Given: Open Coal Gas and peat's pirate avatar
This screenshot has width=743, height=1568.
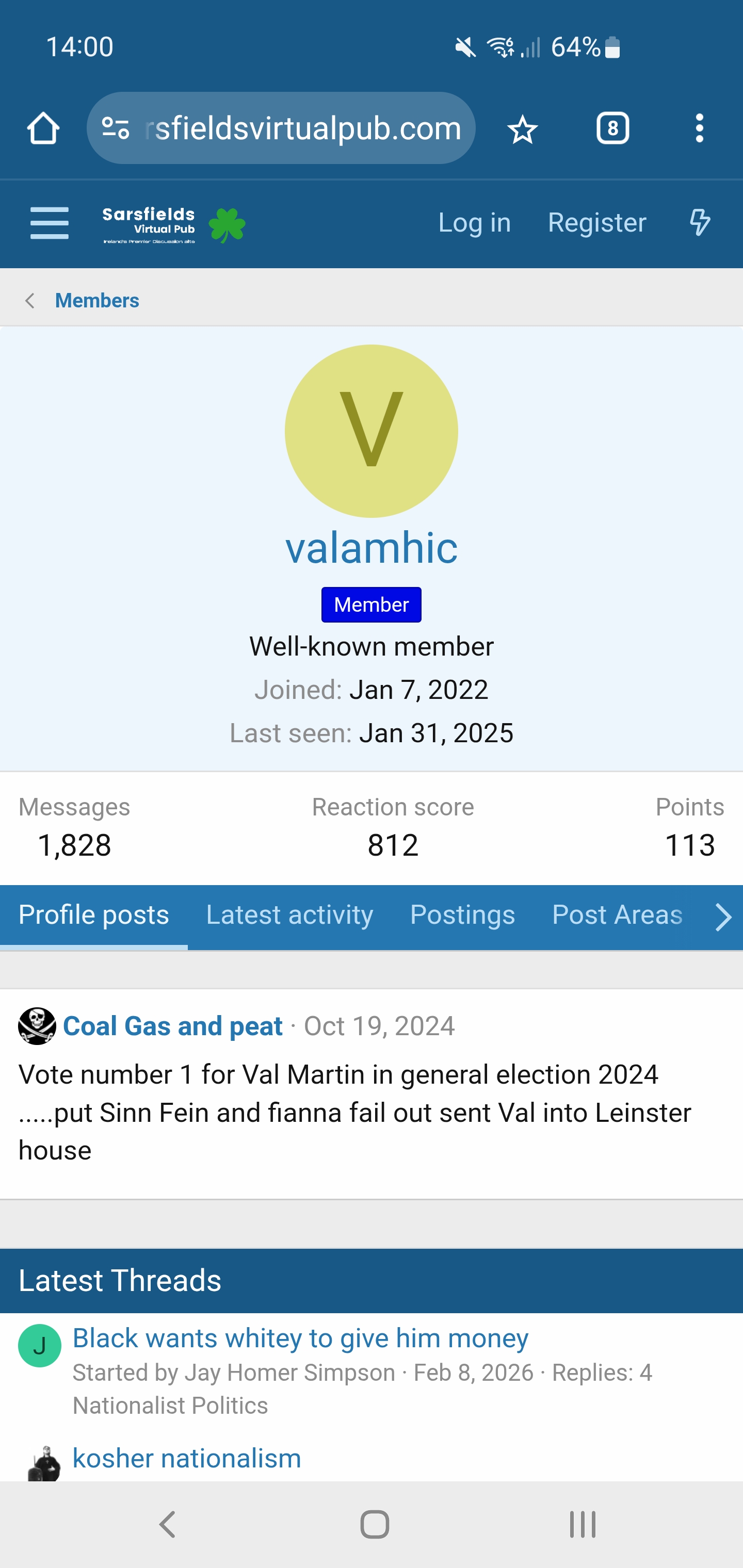Looking at the screenshot, I should pos(37,1026).
